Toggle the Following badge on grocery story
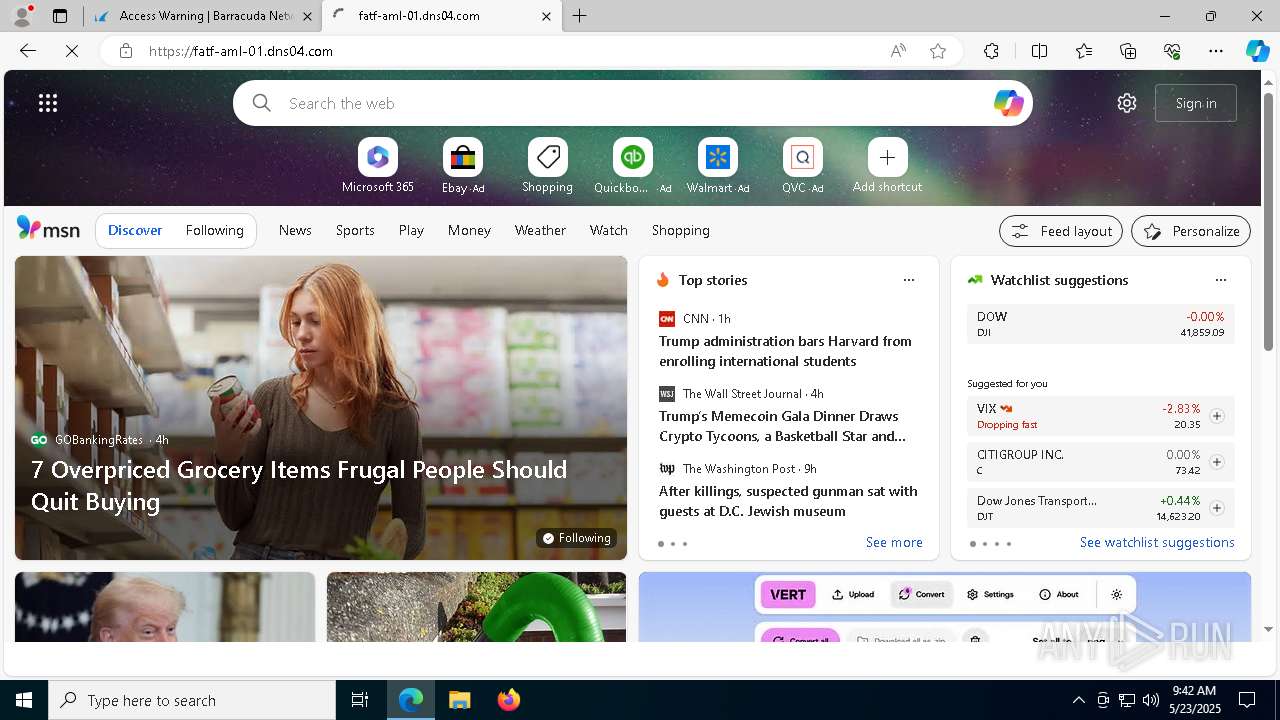Image resolution: width=1280 pixels, height=720 pixels. pyautogui.click(x=576, y=538)
